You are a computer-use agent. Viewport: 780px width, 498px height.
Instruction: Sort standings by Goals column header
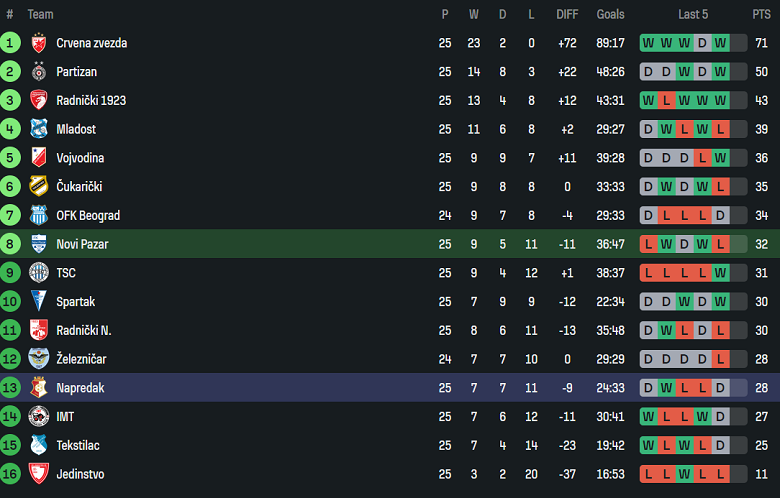(x=610, y=14)
